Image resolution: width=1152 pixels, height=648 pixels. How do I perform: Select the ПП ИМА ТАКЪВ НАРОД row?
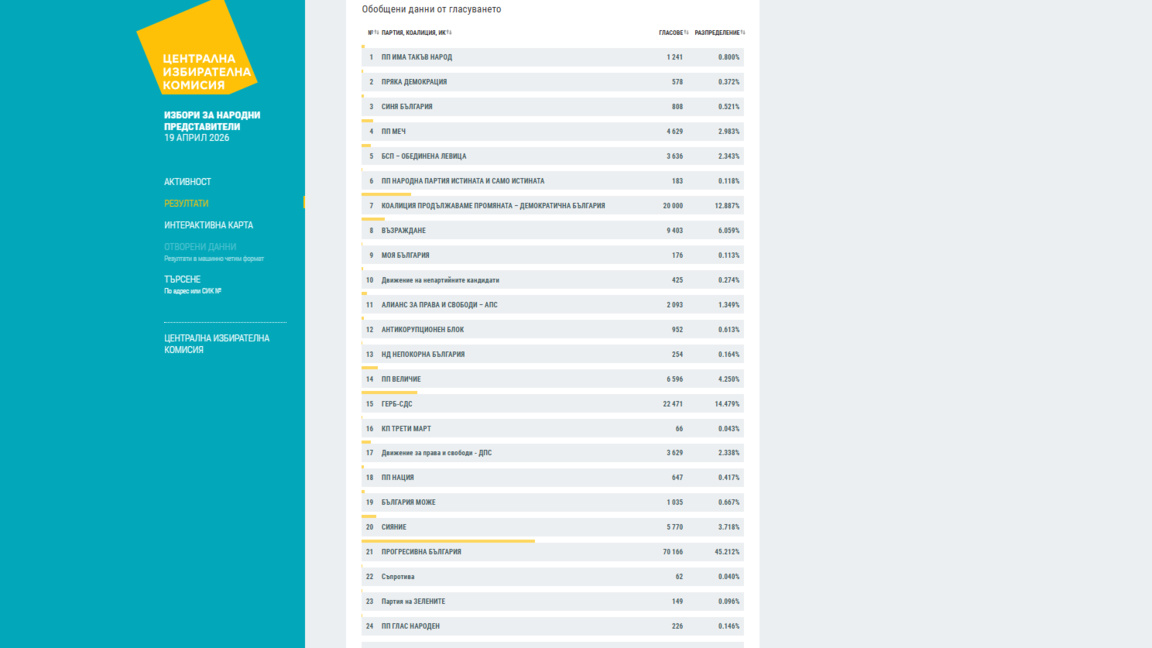[552, 57]
